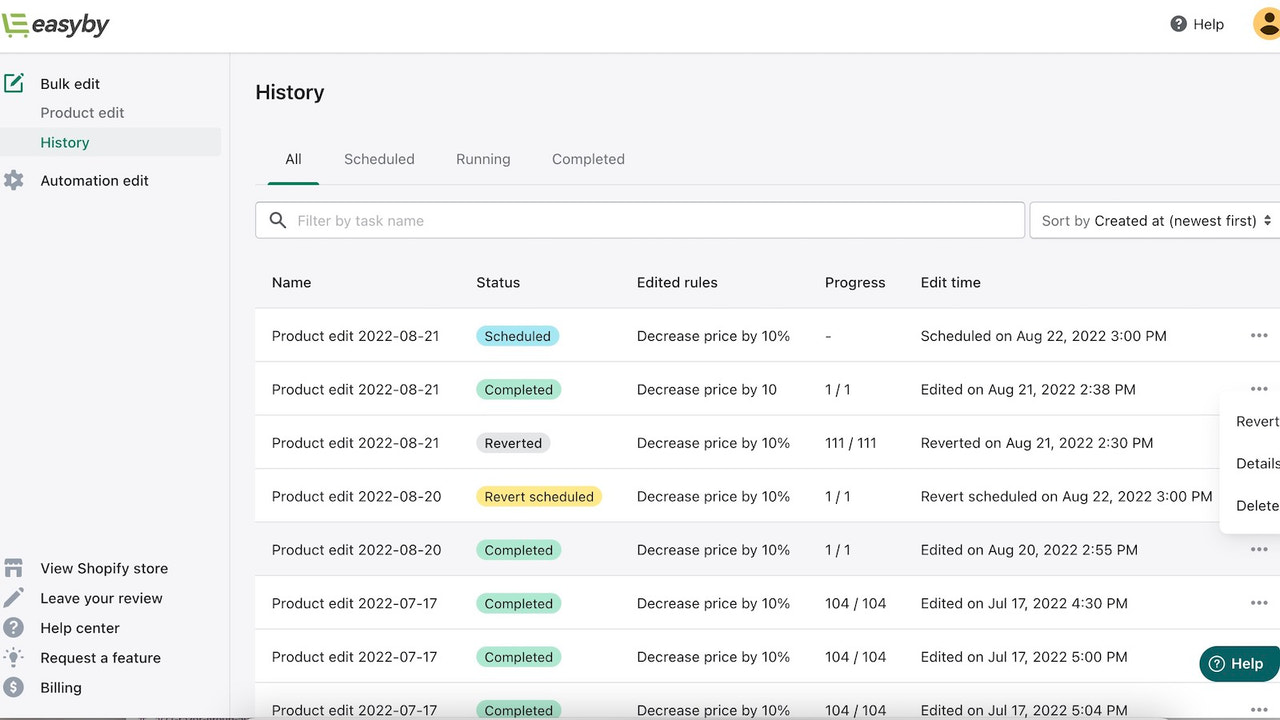Screen dimensions: 1280x720
Task: Click the Leave your review link
Action: pyautogui.click(x=101, y=597)
